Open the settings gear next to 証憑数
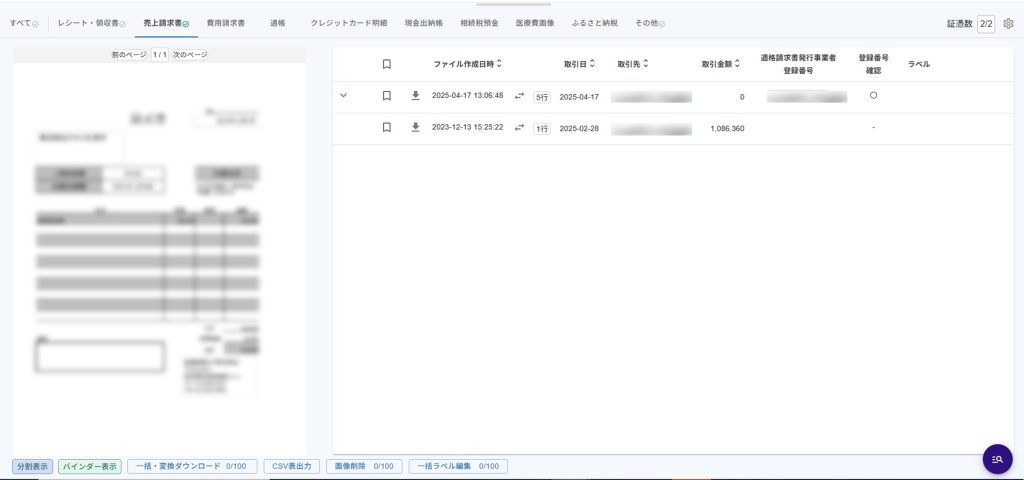1024x480 pixels. [x=1008, y=23]
